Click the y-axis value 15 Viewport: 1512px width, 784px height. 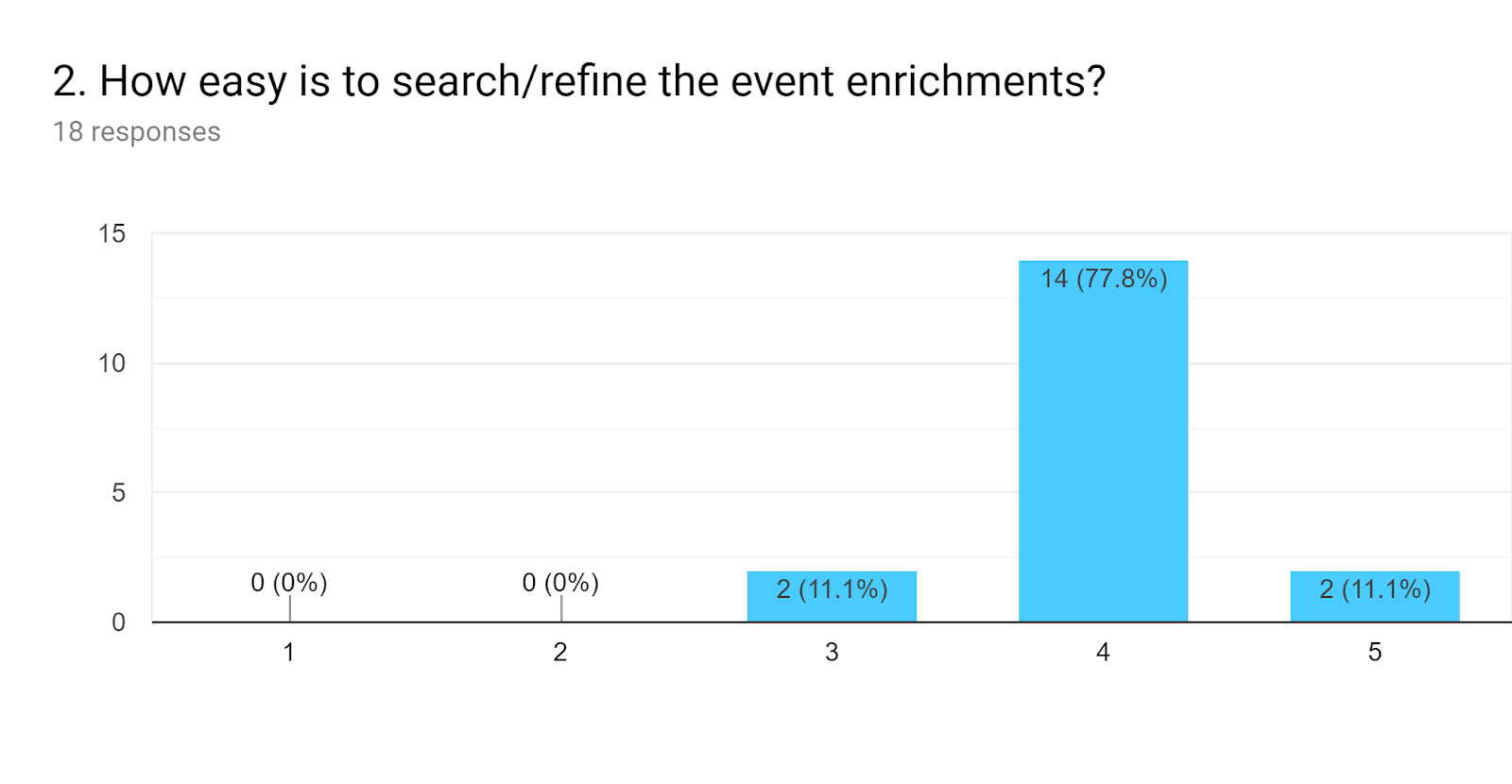tap(112, 234)
